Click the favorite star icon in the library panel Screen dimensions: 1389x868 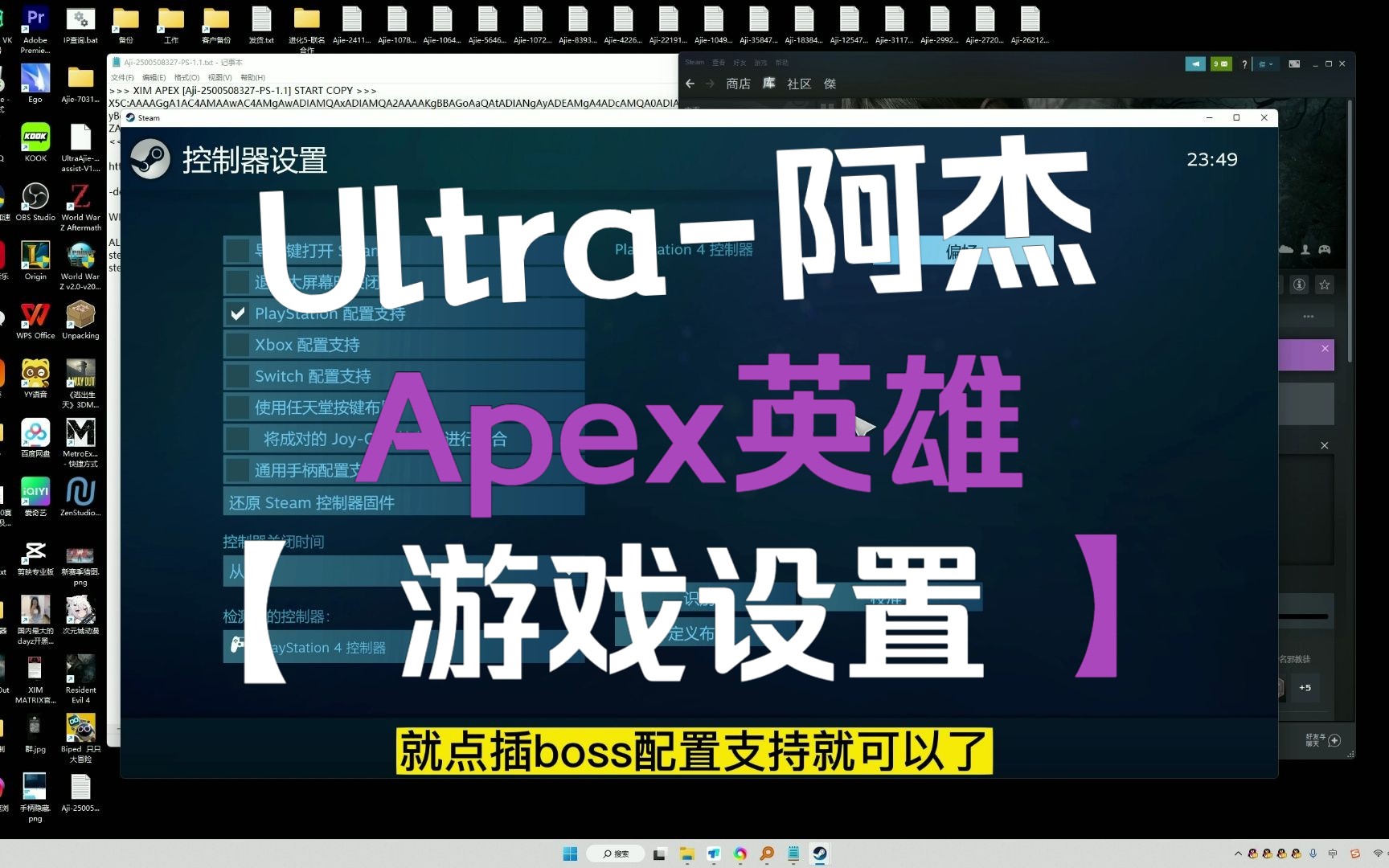point(1325,285)
